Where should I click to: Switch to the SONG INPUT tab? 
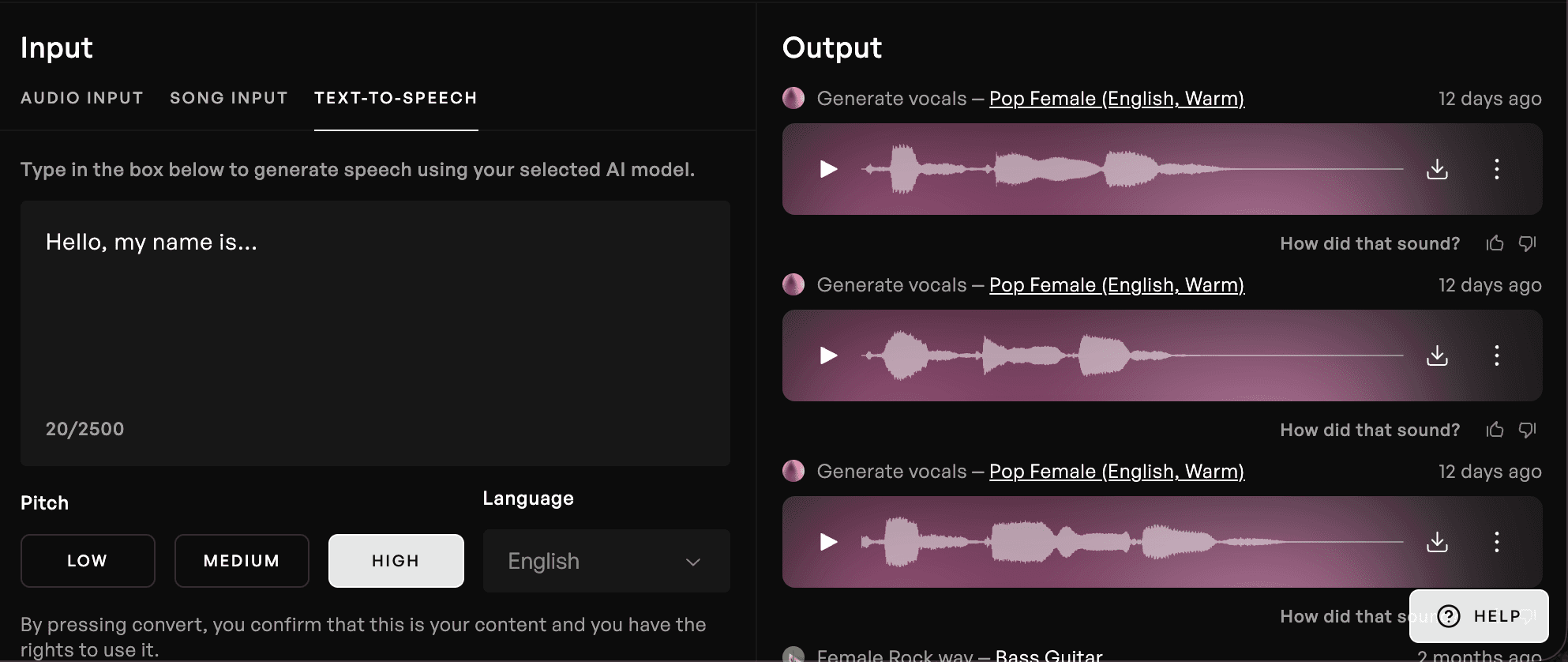[x=229, y=98]
